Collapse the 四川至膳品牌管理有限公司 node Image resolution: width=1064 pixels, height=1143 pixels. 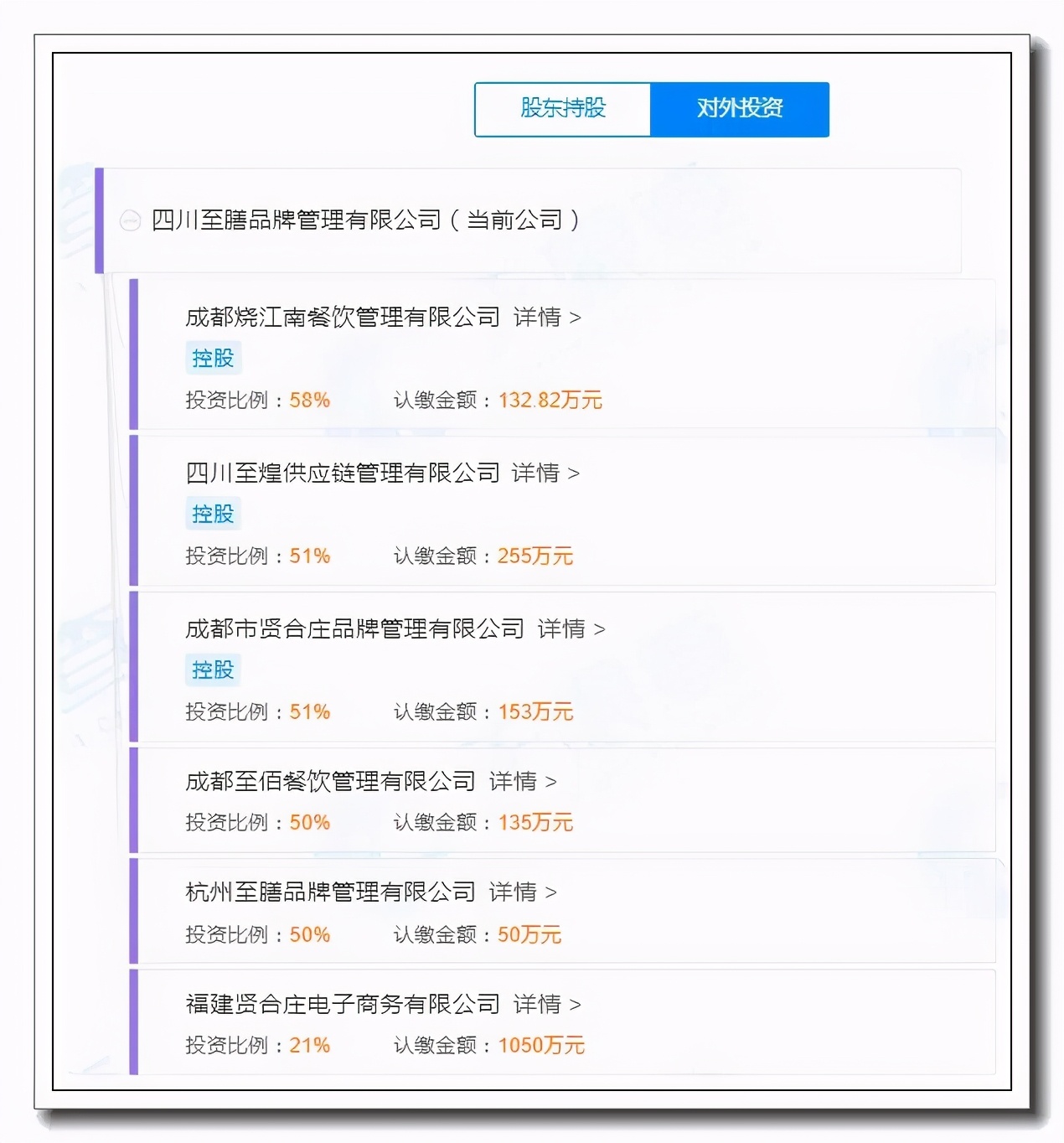click(130, 220)
